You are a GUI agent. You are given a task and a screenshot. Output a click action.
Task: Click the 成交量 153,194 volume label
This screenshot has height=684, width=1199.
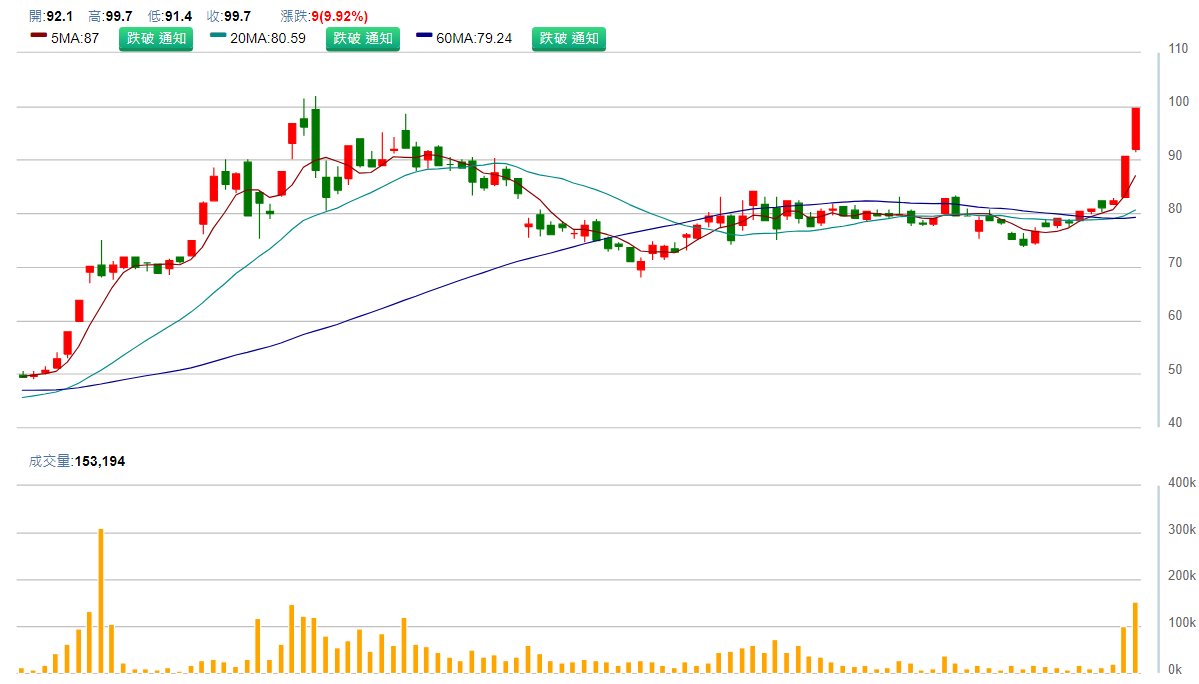pos(77,461)
